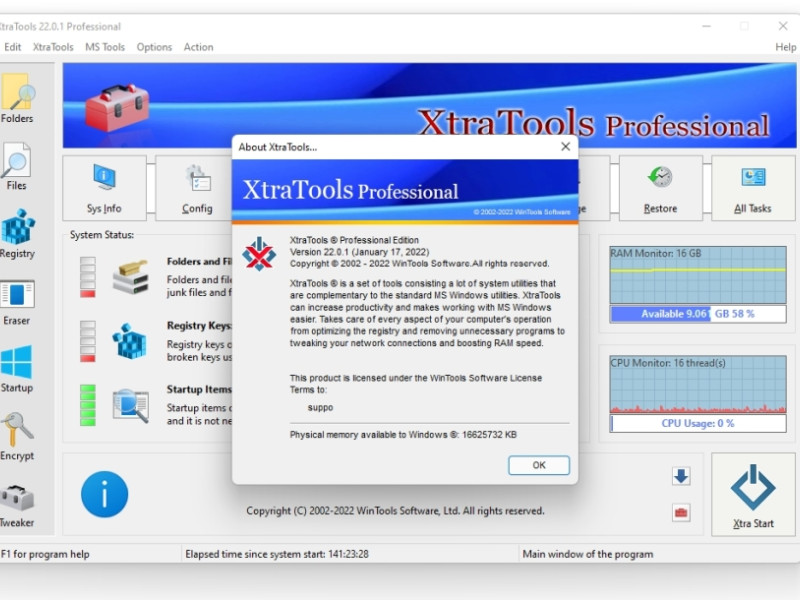Viewport: 800px width, 600px height.
Task: Open the XtraTools menu
Action: (53, 47)
